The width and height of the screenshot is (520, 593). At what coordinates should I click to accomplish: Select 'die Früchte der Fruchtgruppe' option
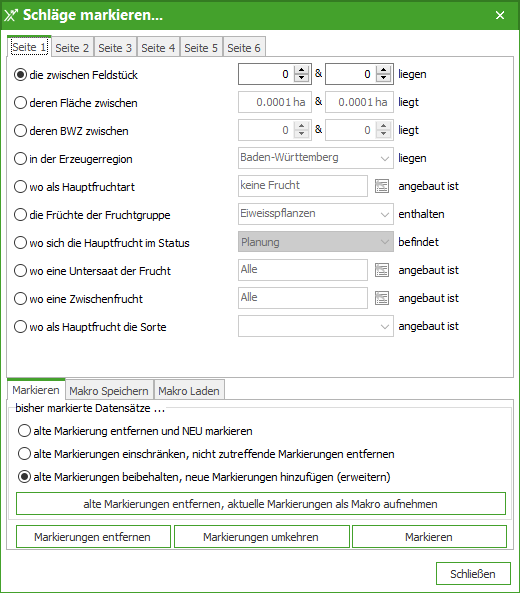[92, 214]
